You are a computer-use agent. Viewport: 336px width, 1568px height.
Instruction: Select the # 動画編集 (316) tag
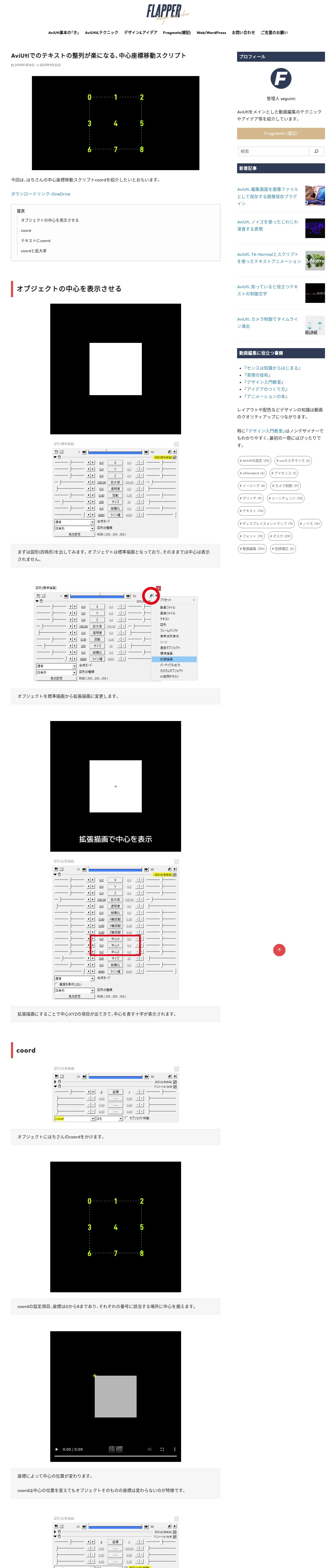(x=253, y=549)
